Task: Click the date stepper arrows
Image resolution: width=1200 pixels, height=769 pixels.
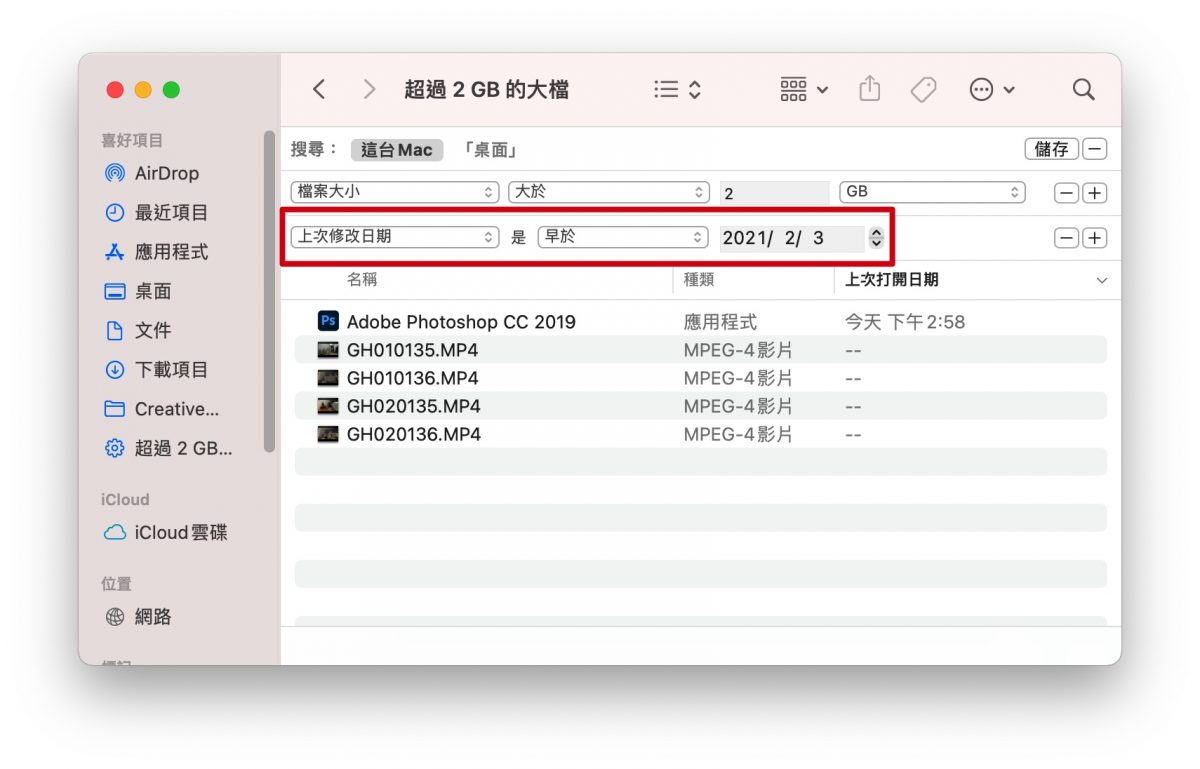Action: pos(877,238)
